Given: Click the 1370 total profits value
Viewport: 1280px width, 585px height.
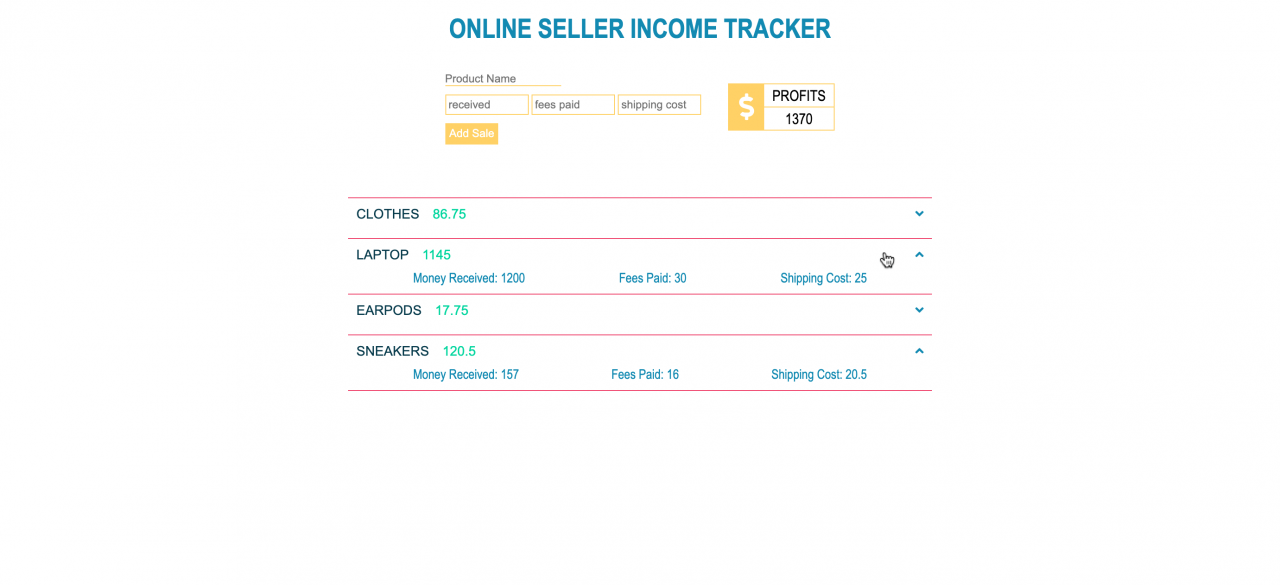Looking at the screenshot, I should tap(798, 119).
